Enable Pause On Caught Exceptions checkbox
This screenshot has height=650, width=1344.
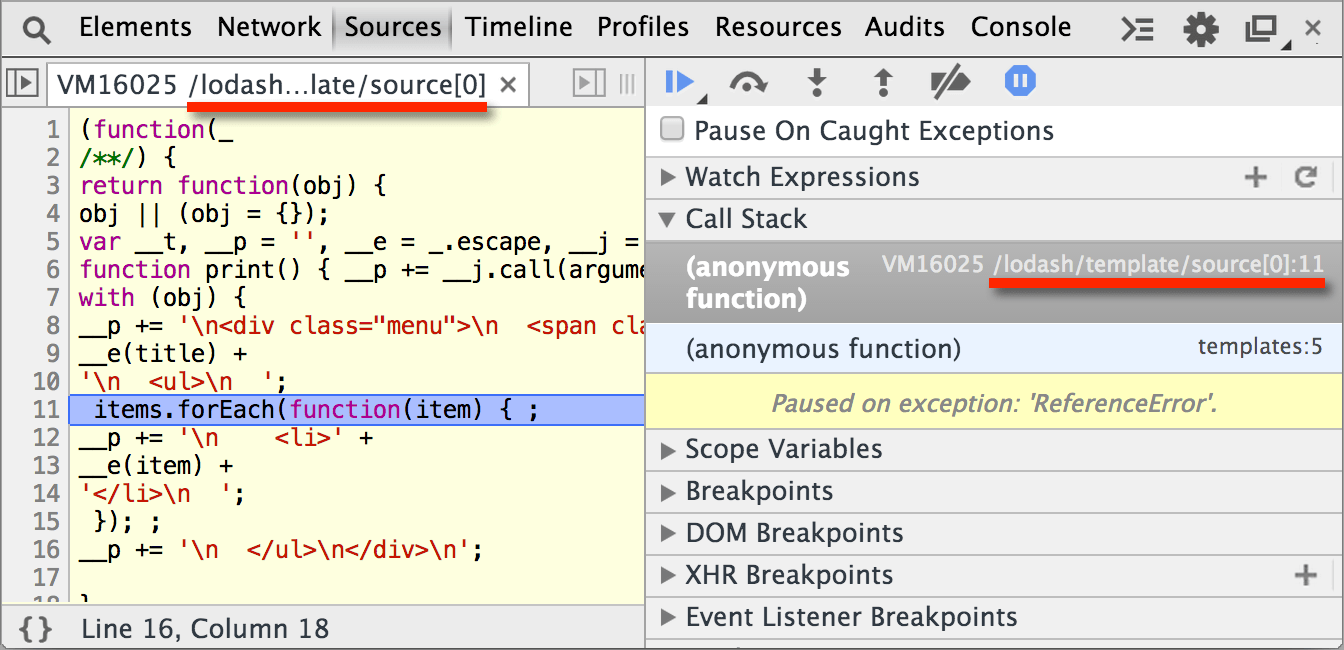pos(673,130)
